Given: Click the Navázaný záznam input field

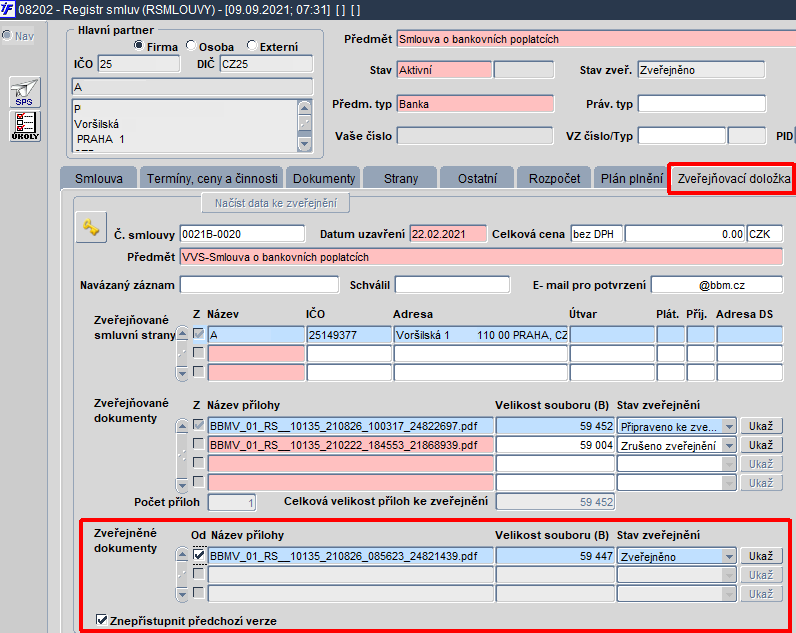Looking at the screenshot, I should click(259, 285).
